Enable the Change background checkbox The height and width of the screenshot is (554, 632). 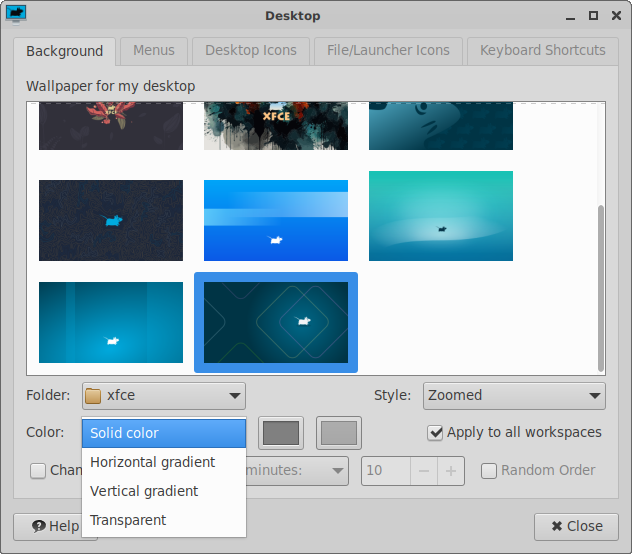38,471
